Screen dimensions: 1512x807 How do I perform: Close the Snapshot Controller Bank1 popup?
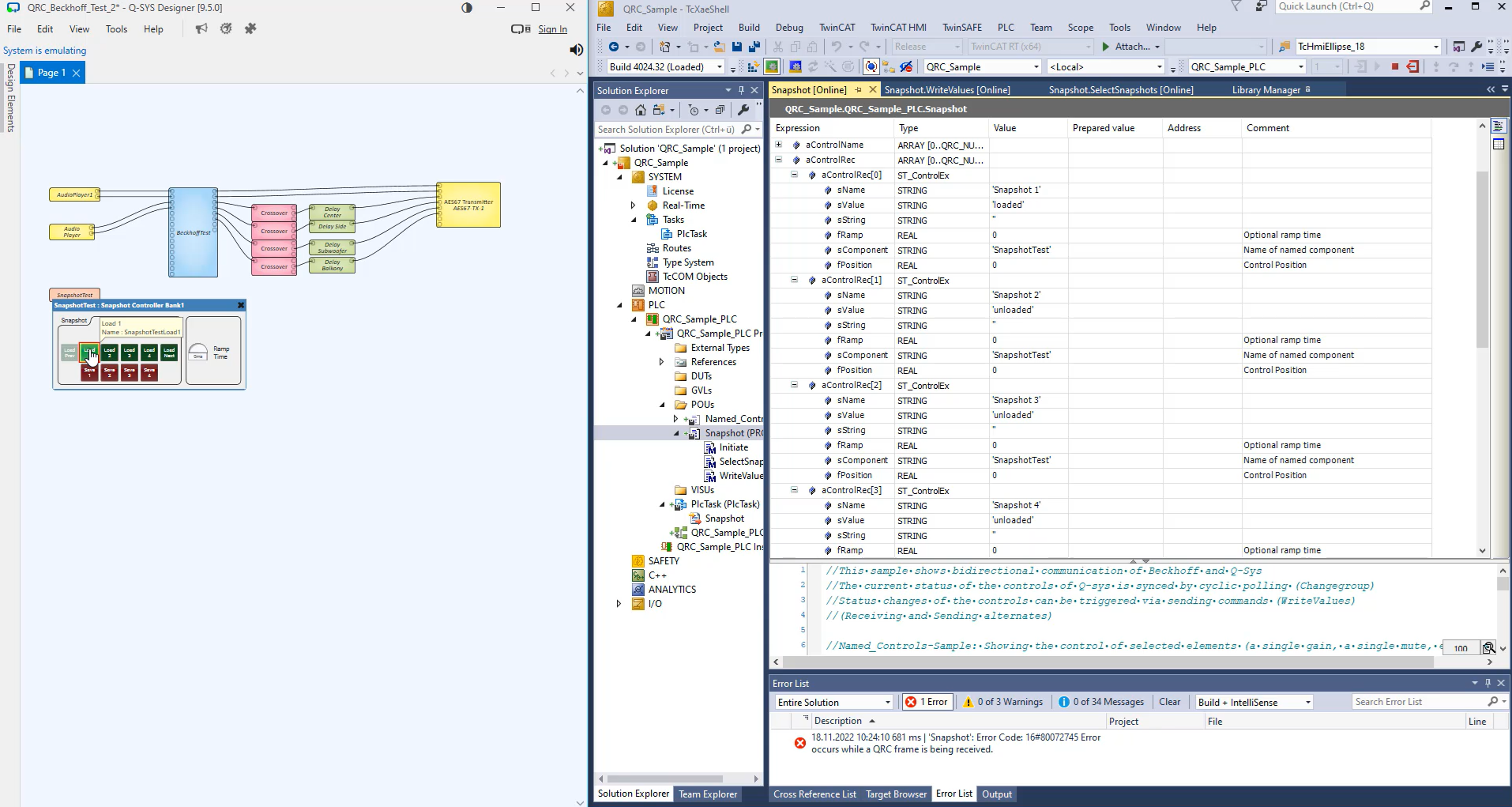(x=241, y=305)
